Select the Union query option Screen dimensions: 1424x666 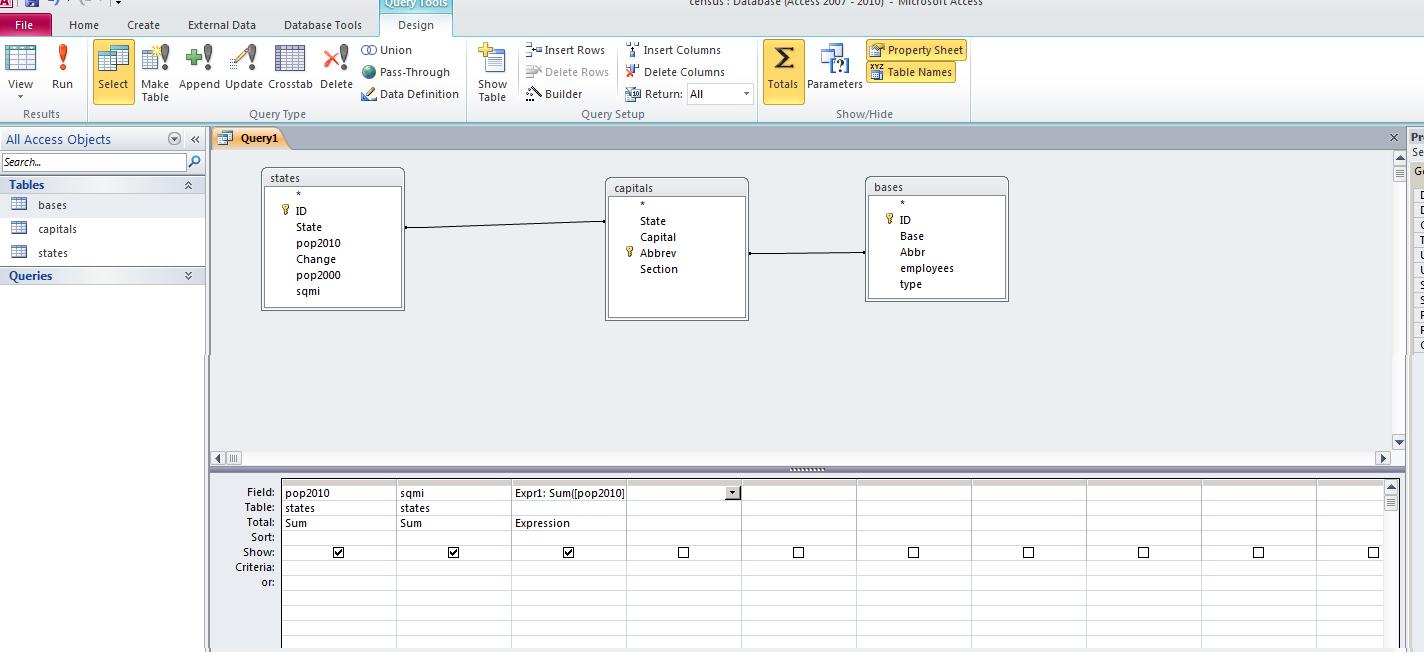(x=386, y=50)
